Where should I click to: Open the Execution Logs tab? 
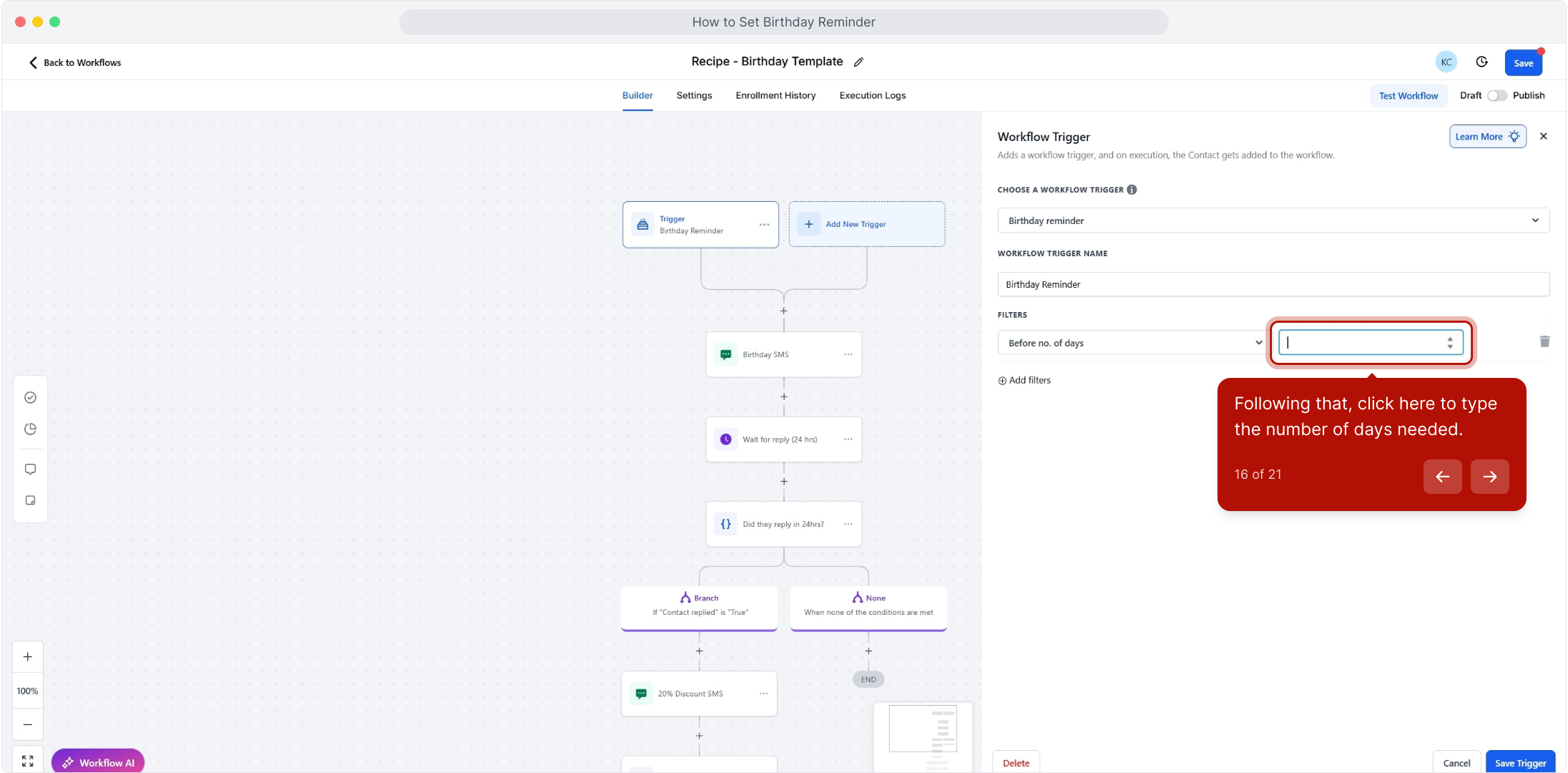click(x=872, y=95)
